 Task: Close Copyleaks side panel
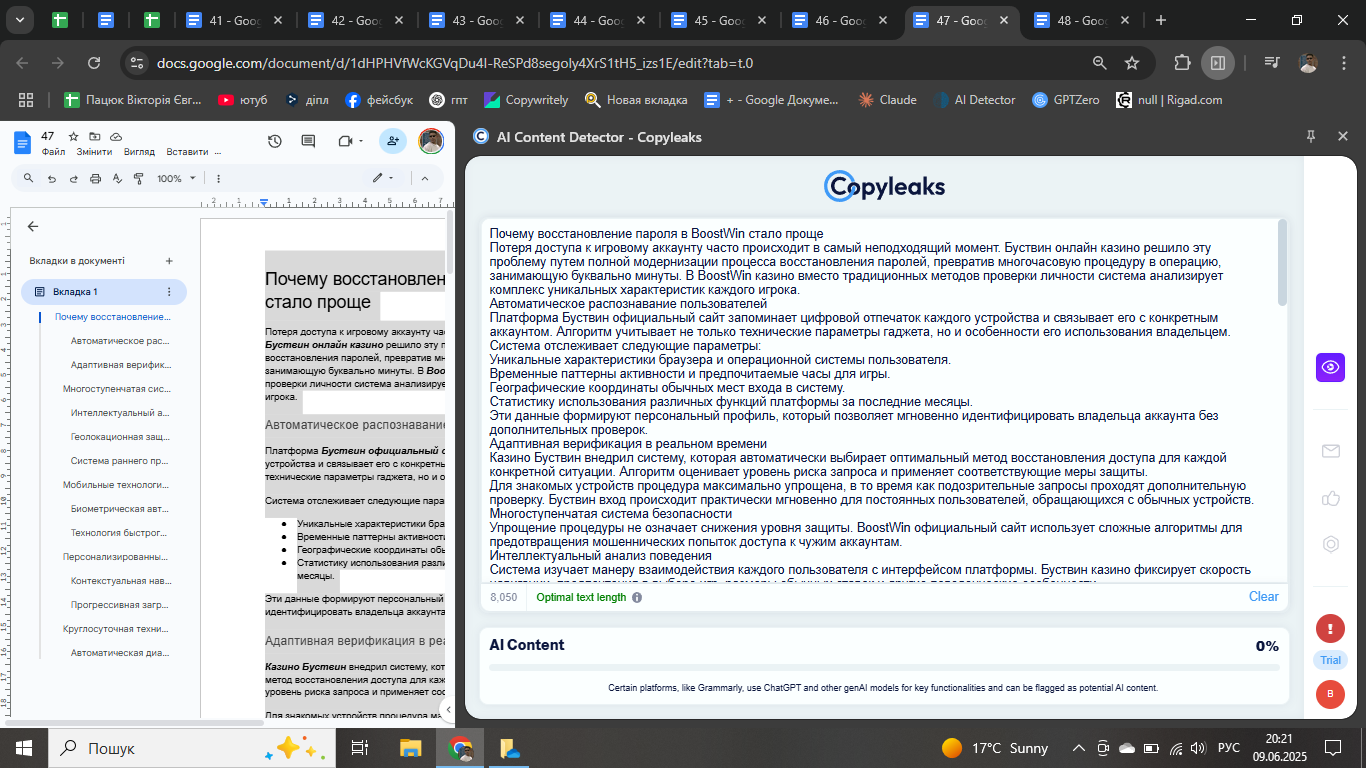point(1343,137)
